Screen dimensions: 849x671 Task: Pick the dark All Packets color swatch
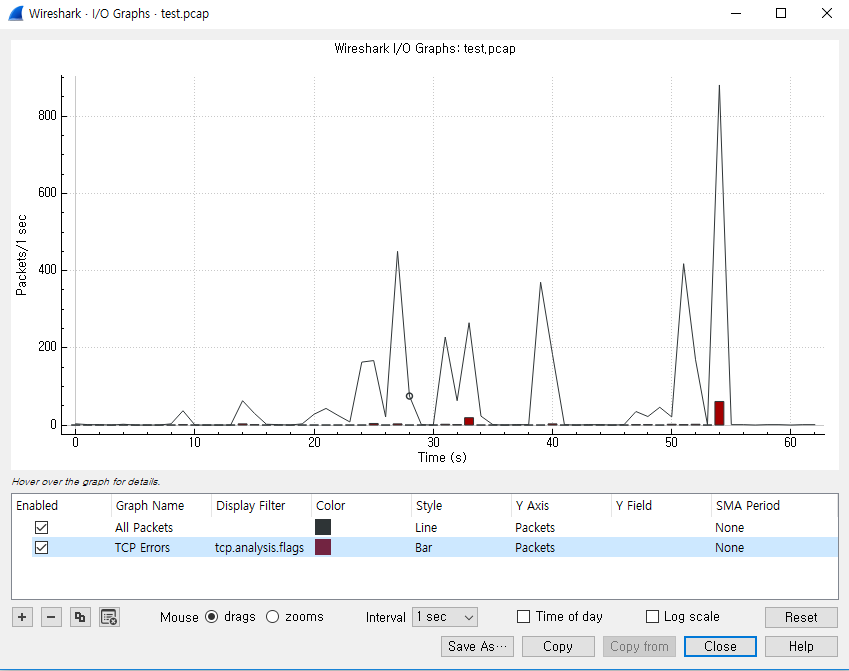323,527
